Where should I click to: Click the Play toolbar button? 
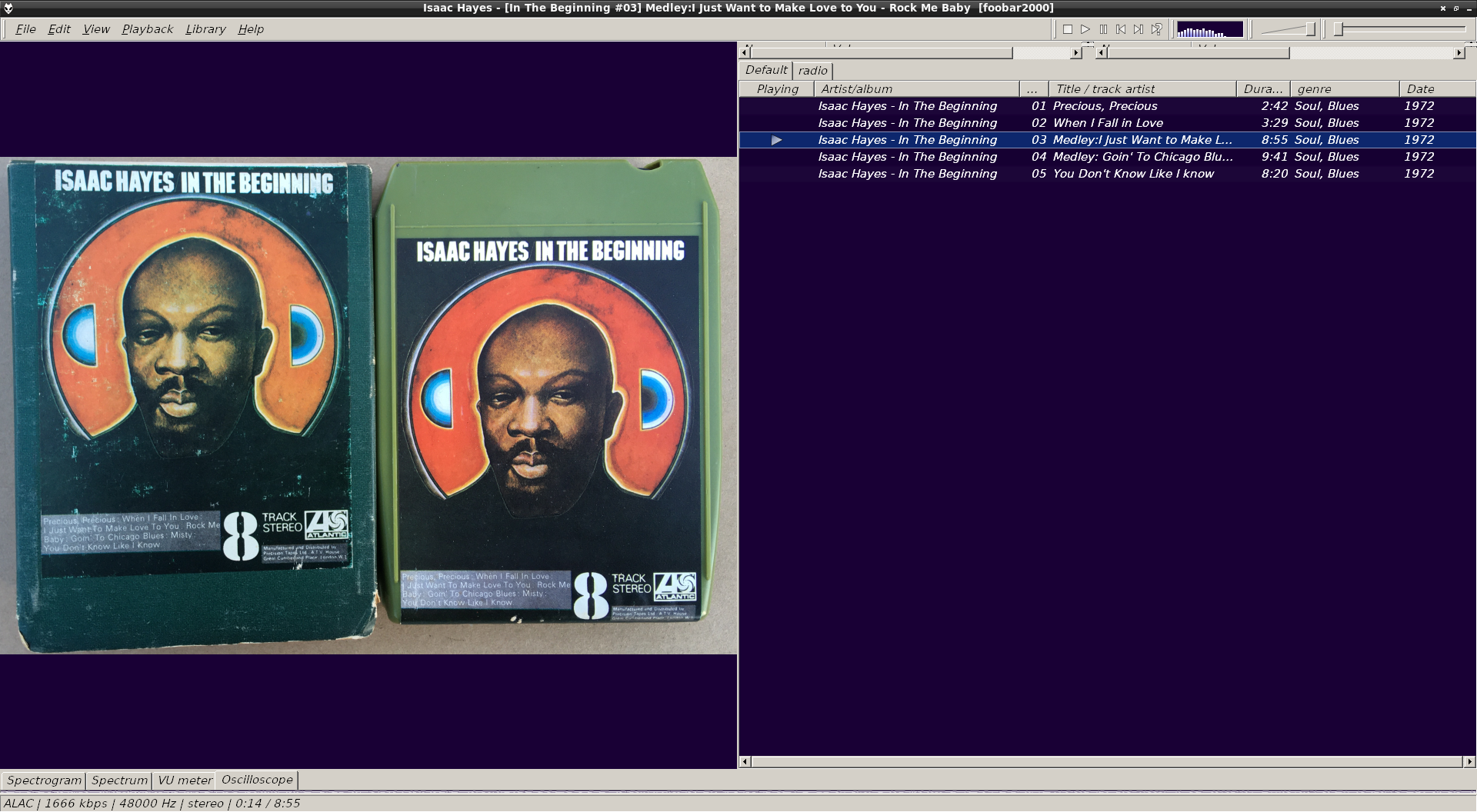(x=1085, y=29)
